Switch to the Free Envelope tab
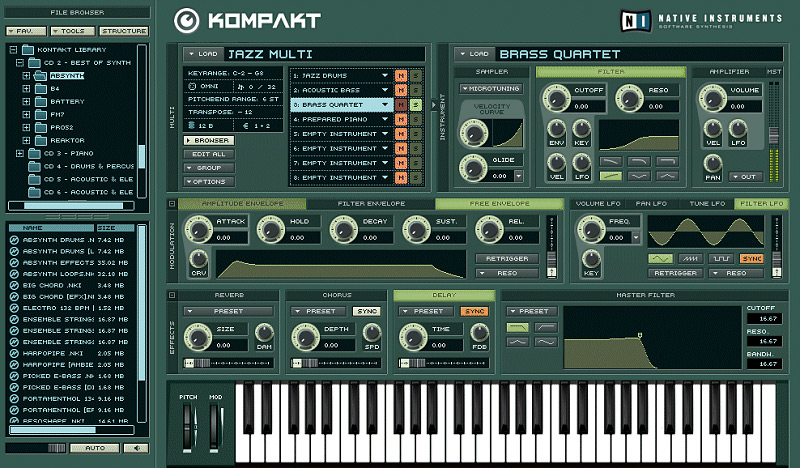 click(499, 204)
